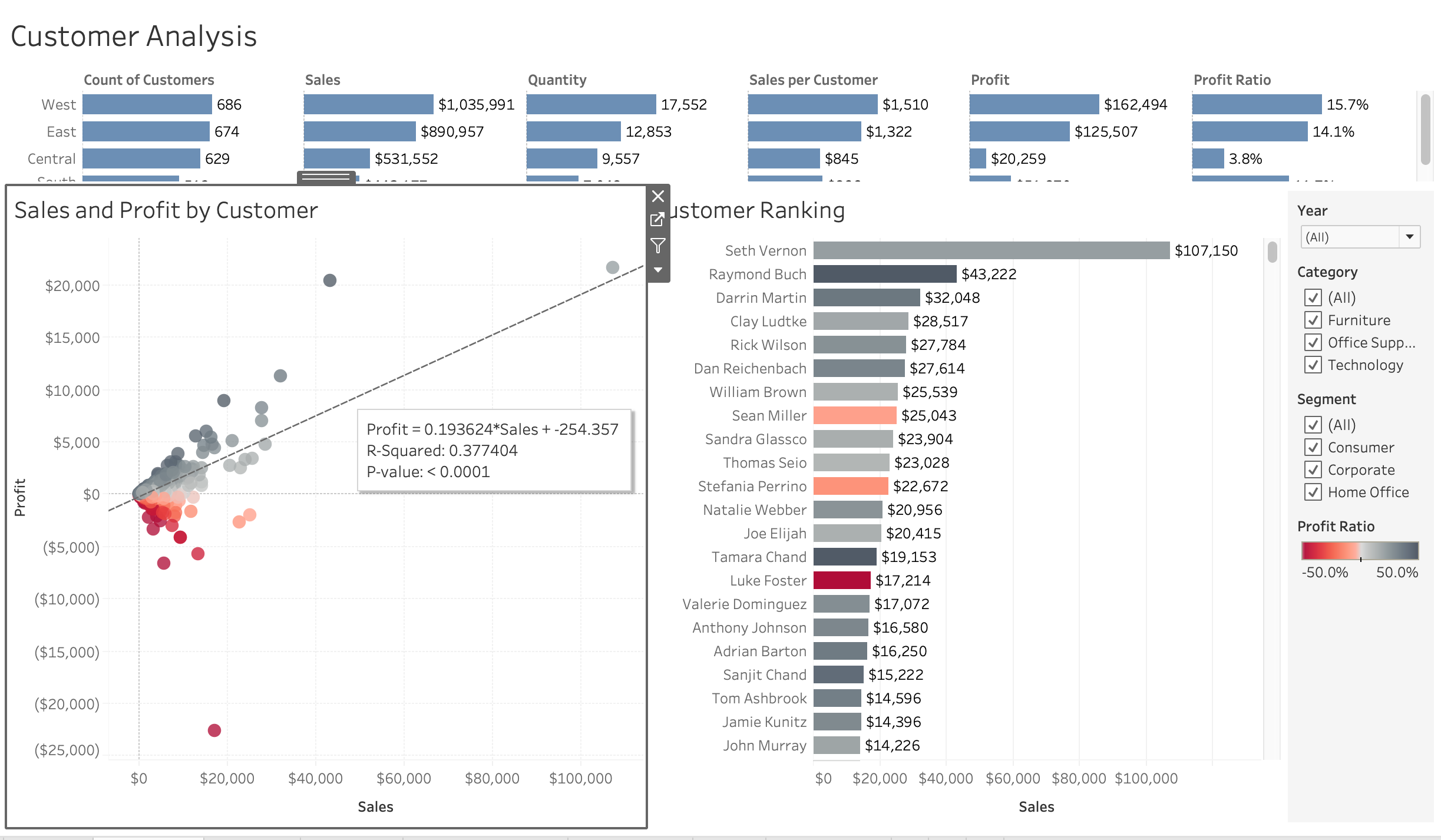
Task: Click the 'Sandra Glassco' customer label
Action: [x=756, y=439]
